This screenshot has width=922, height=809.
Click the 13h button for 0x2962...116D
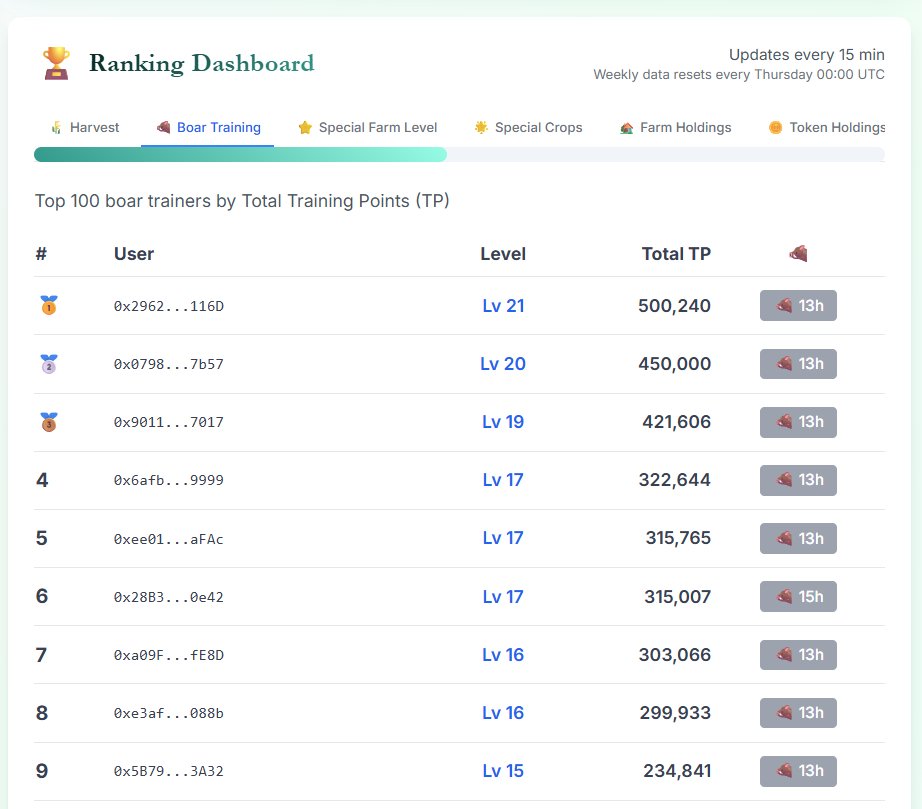point(798,306)
